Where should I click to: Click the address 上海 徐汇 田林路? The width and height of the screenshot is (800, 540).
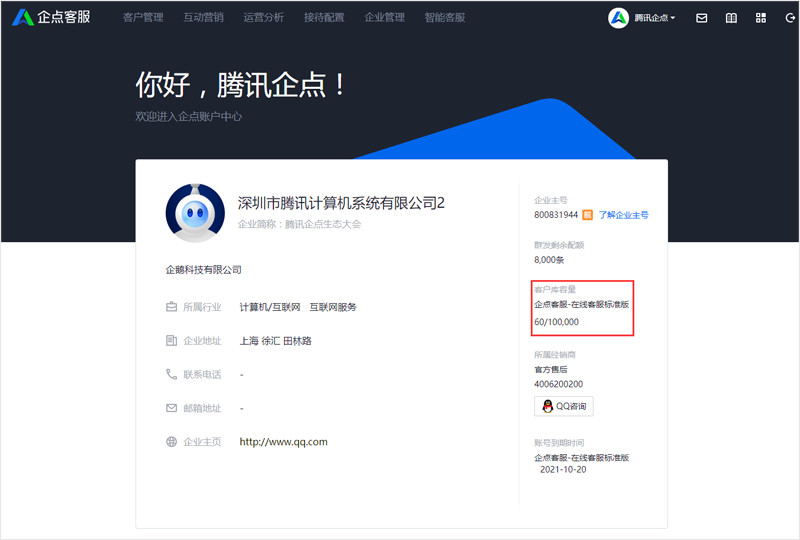(x=276, y=340)
